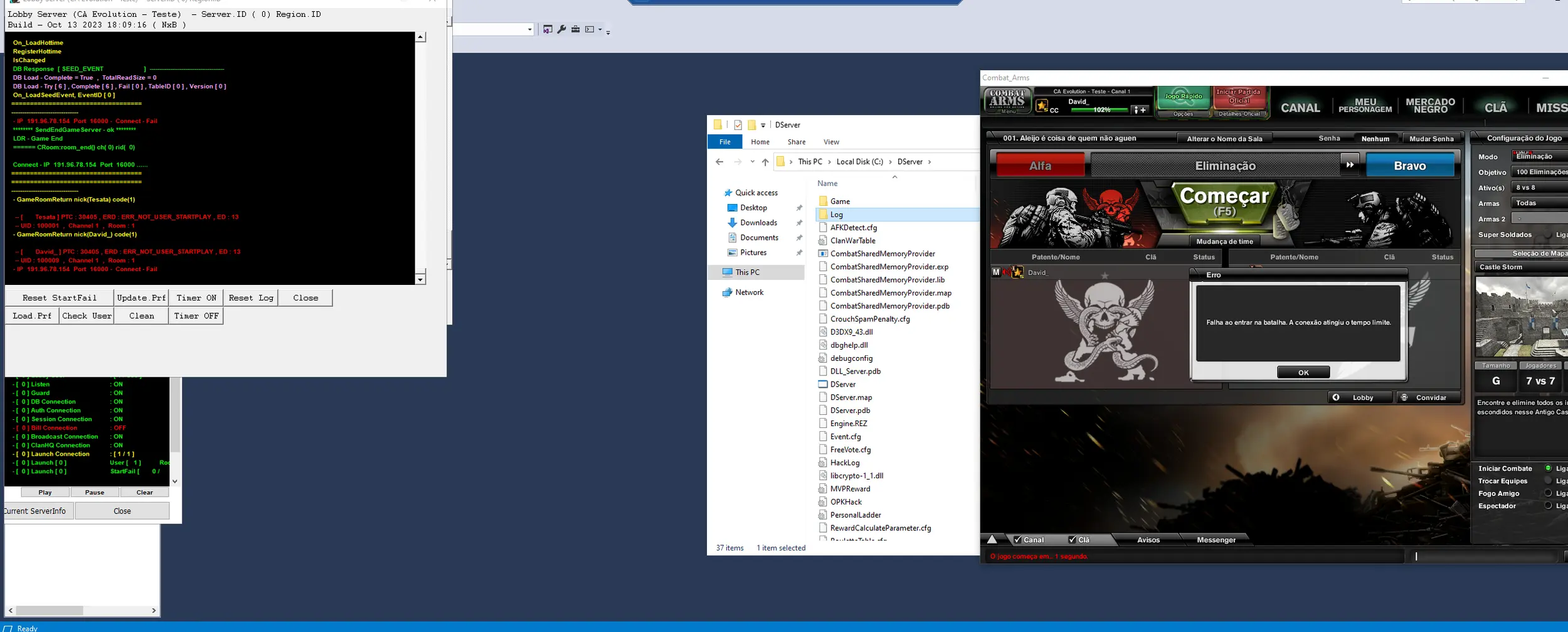
Task: Enable Fogo Amigo option
Action: [1548, 493]
